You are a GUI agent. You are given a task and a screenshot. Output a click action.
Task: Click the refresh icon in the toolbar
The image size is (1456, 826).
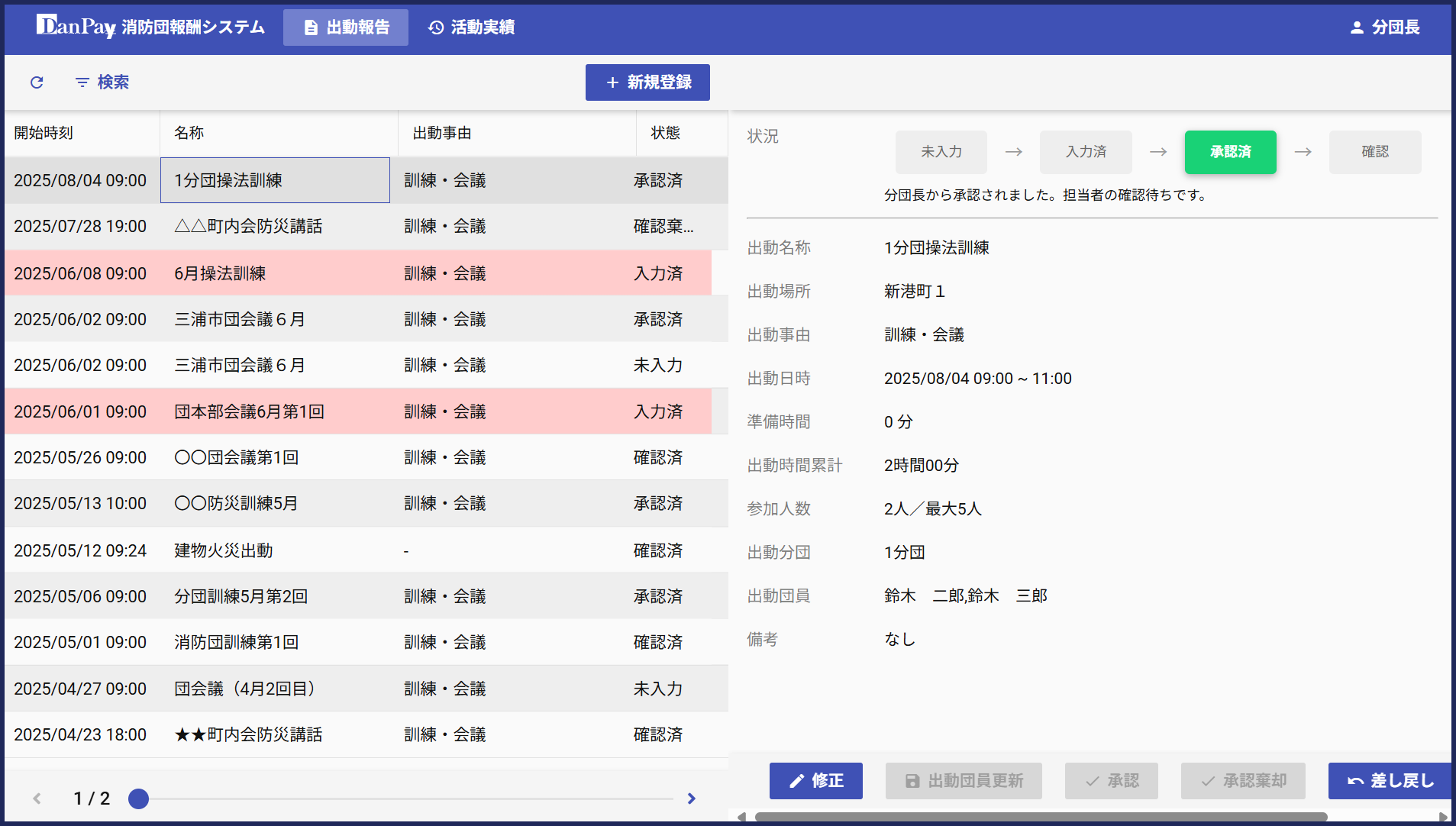click(37, 82)
